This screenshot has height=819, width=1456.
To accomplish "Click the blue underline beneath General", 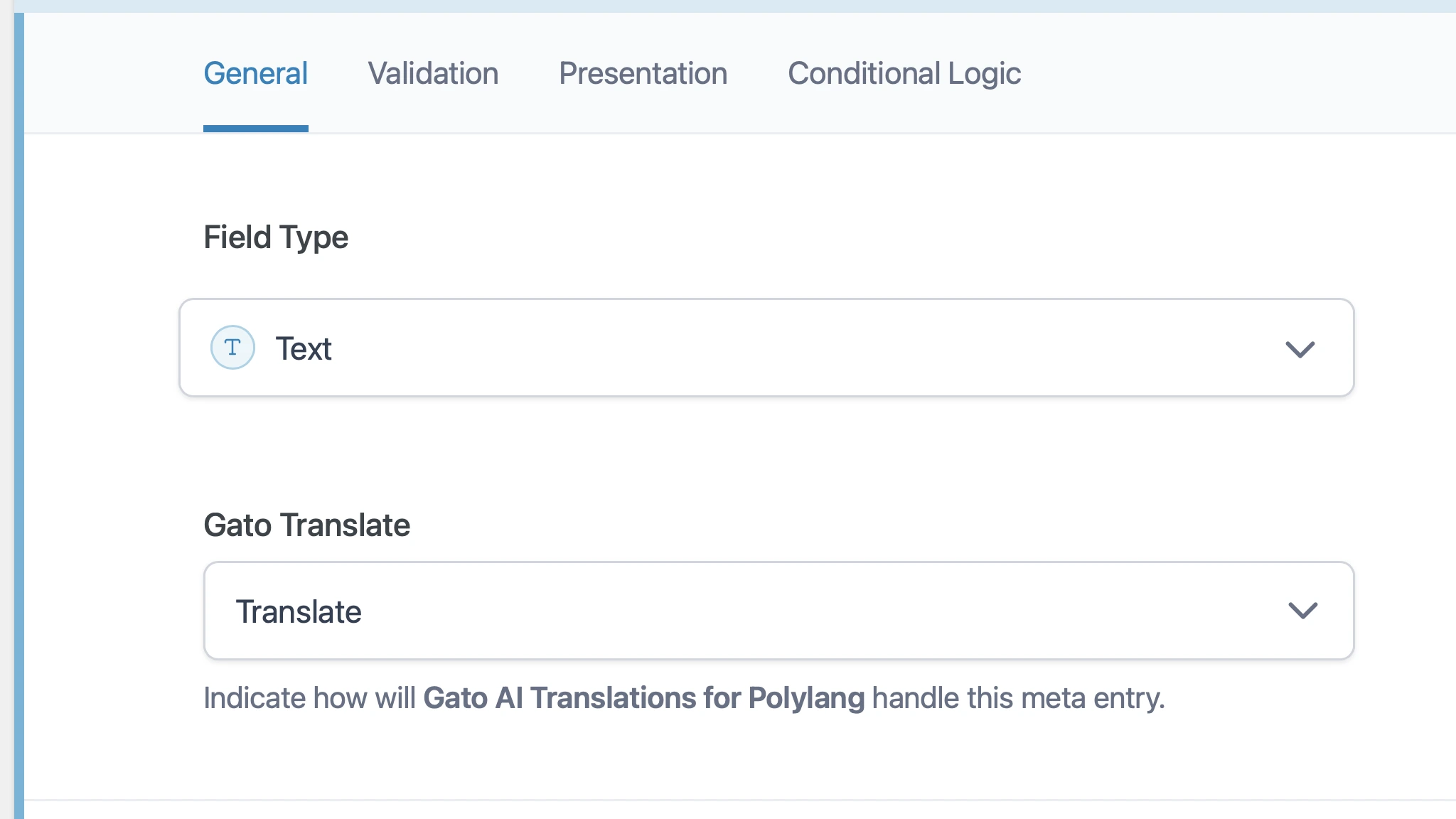I will (x=255, y=129).
